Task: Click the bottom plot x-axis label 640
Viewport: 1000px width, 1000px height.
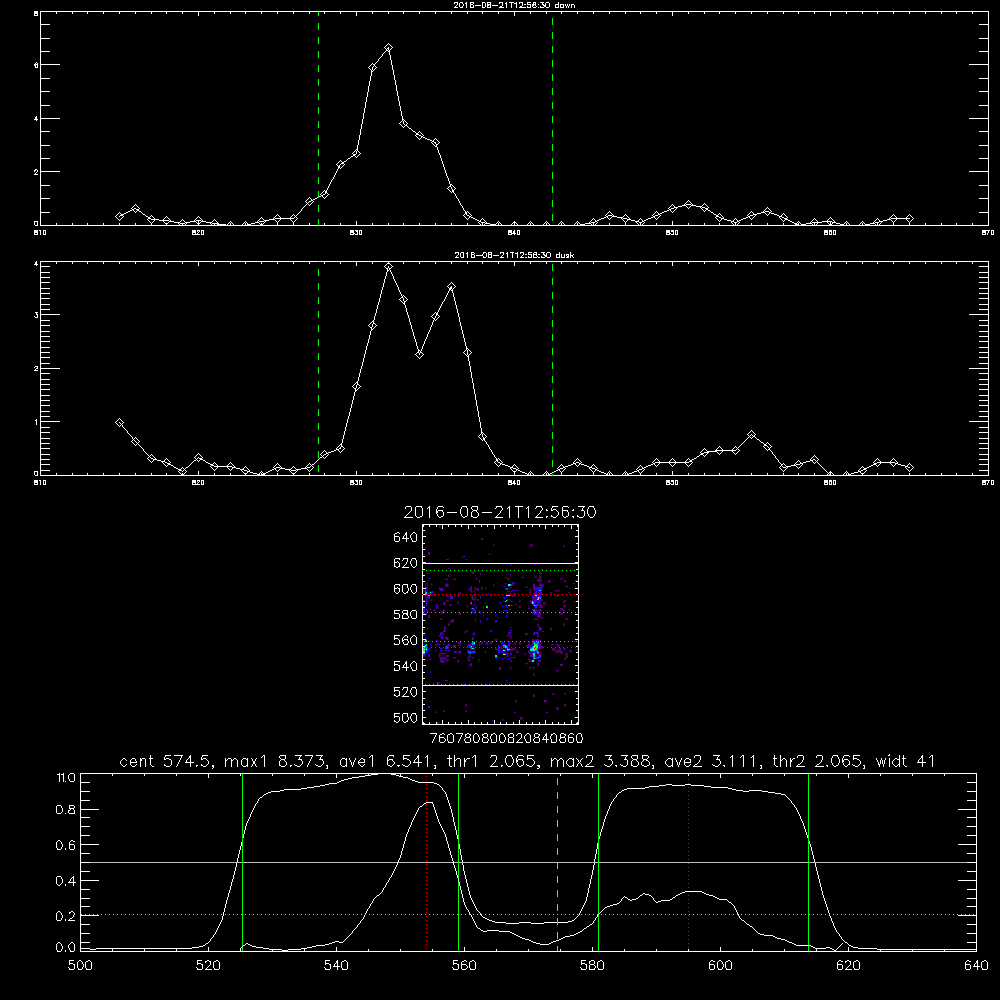Action: click(976, 966)
